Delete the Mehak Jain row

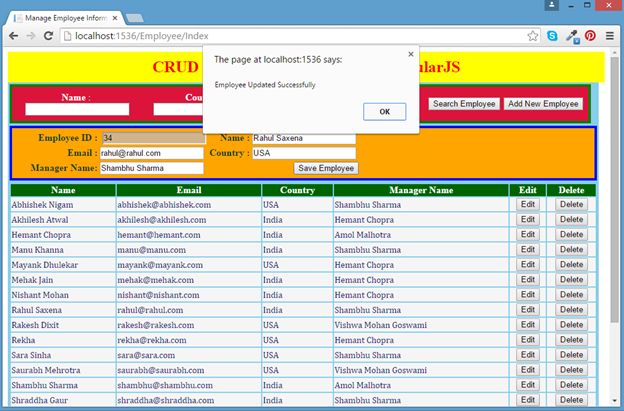[x=571, y=280]
